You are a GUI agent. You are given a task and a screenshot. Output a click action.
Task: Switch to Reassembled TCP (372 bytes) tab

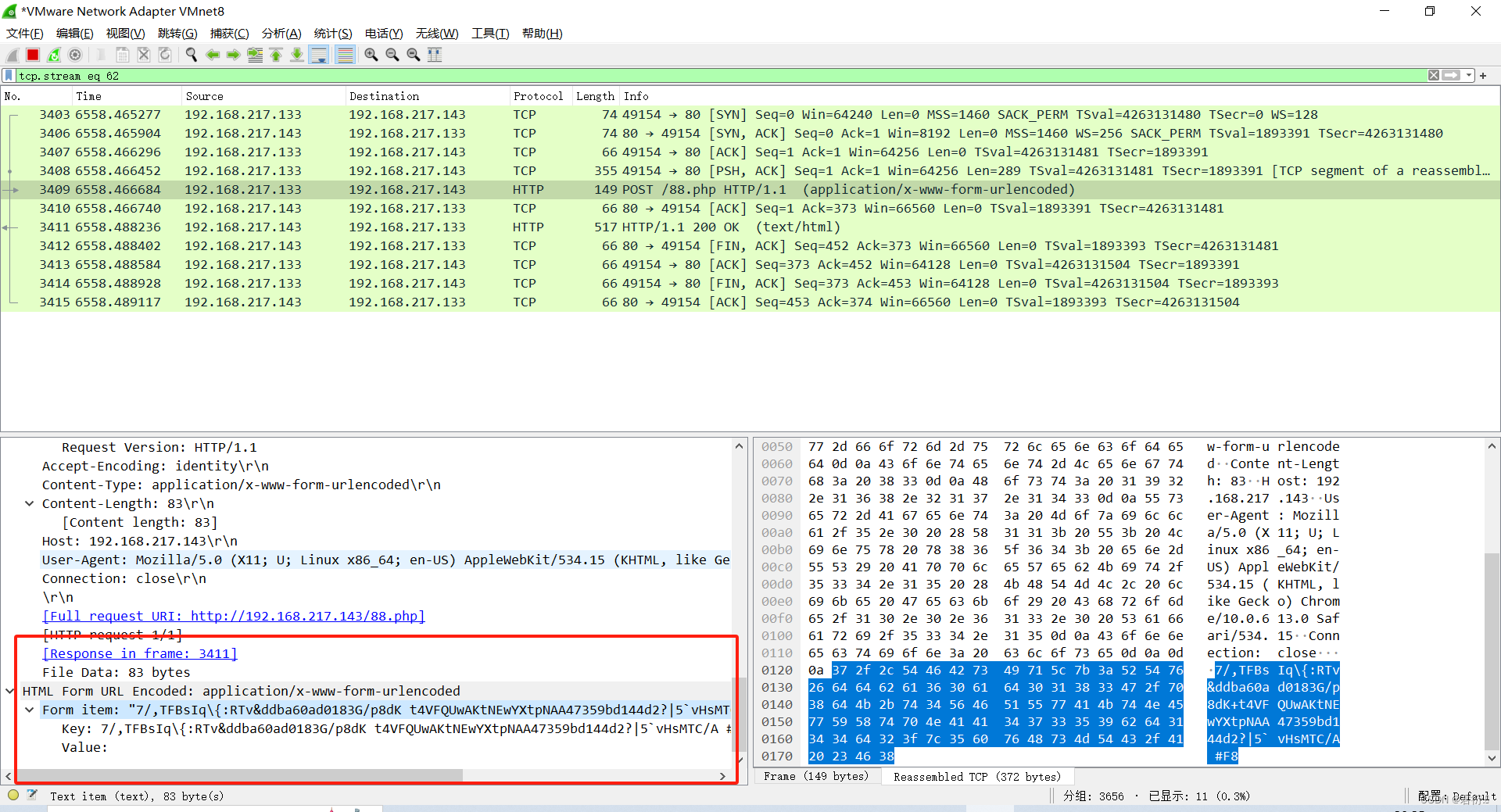click(977, 776)
